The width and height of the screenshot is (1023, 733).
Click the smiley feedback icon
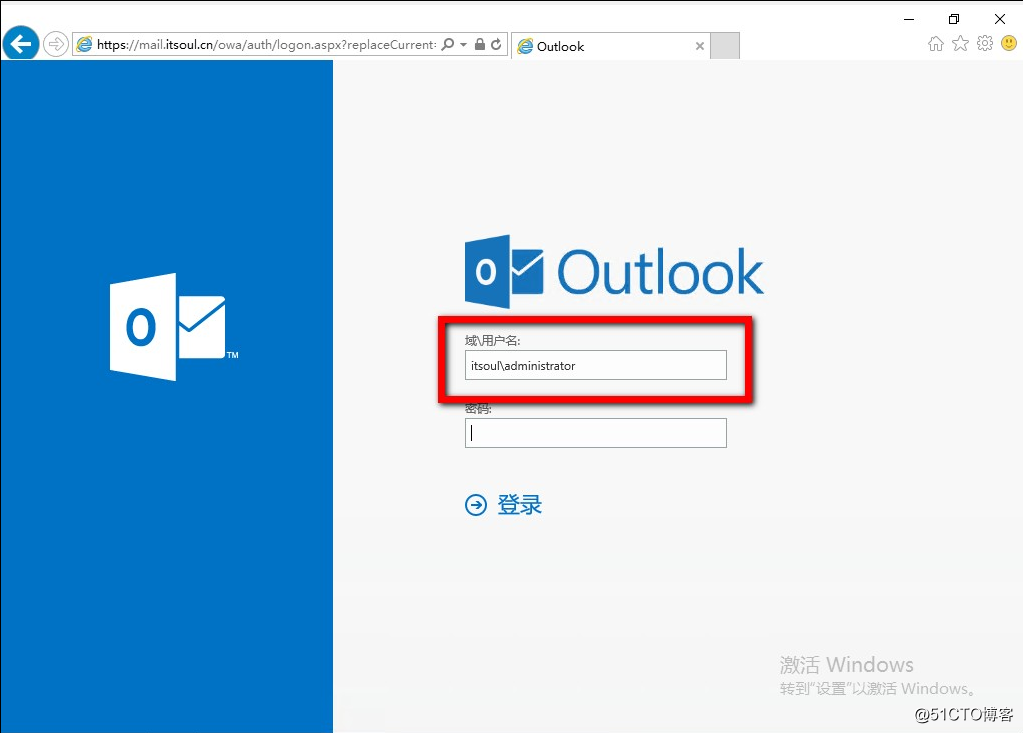coord(1009,44)
